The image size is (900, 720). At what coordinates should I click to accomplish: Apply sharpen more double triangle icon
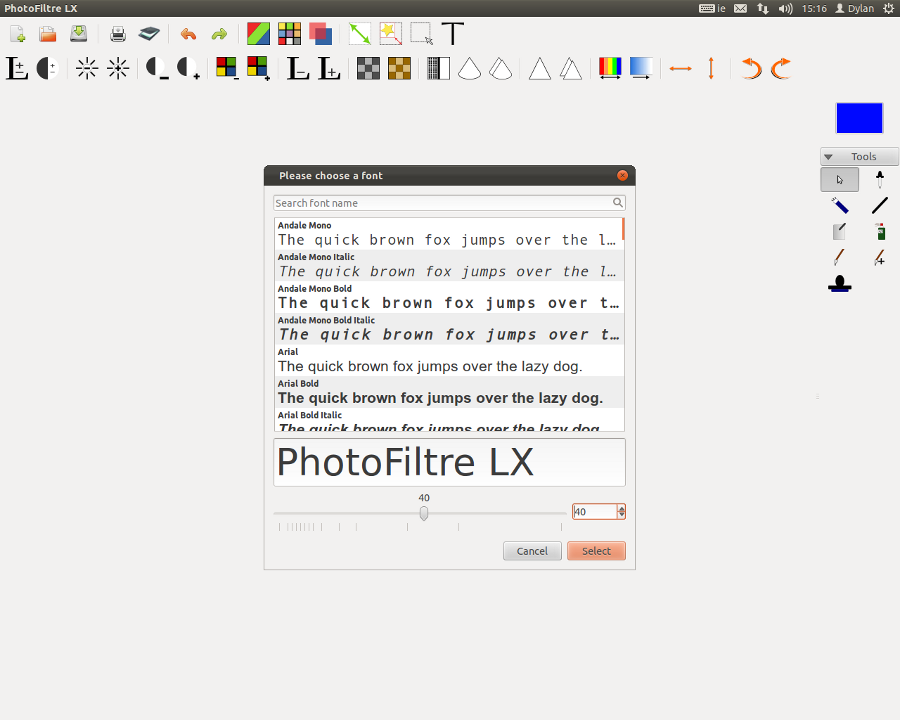click(571, 68)
